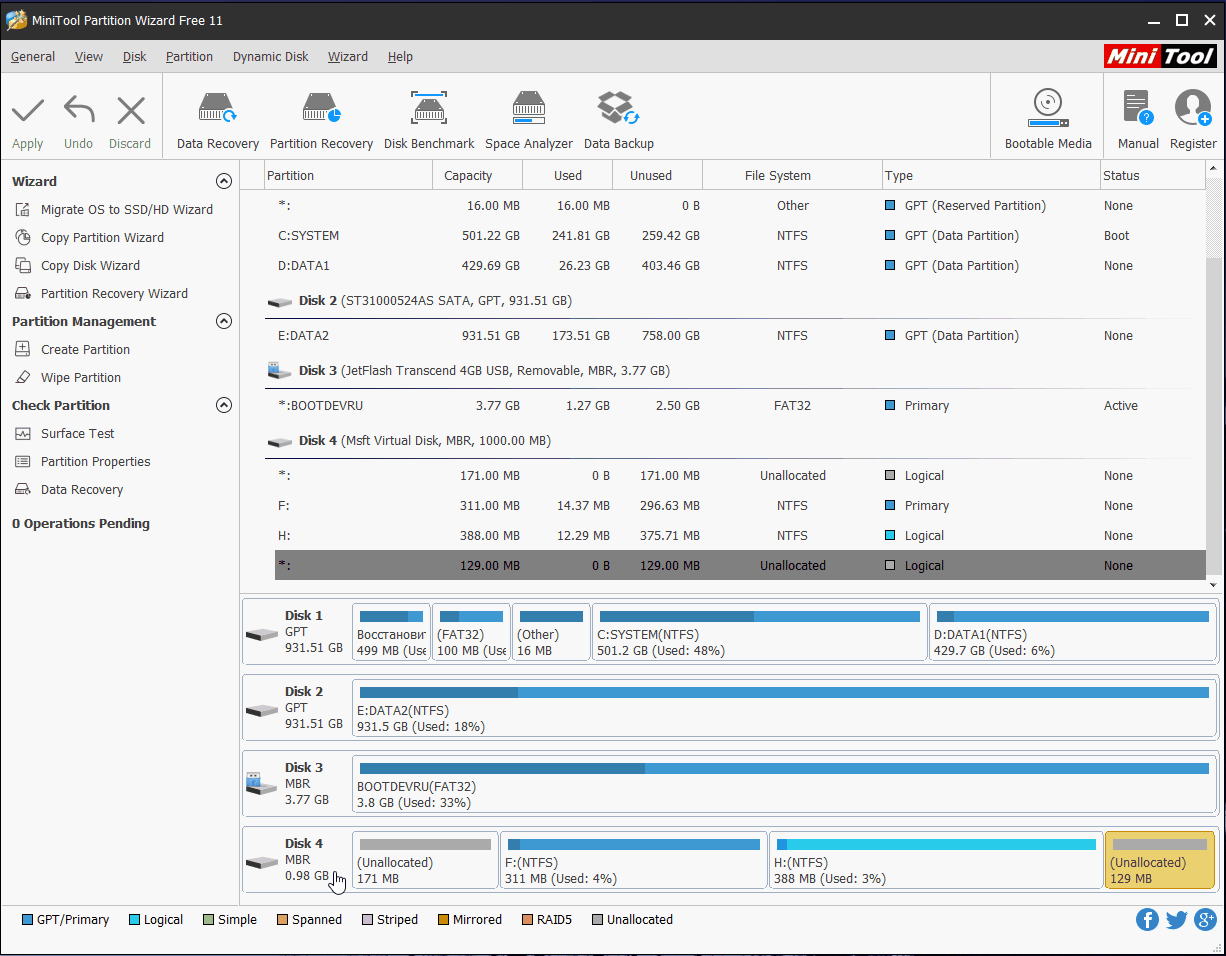Image resolution: width=1226 pixels, height=956 pixels.
Task: Open MiniTool Facebook page icon
Action: pos(1147,920)
